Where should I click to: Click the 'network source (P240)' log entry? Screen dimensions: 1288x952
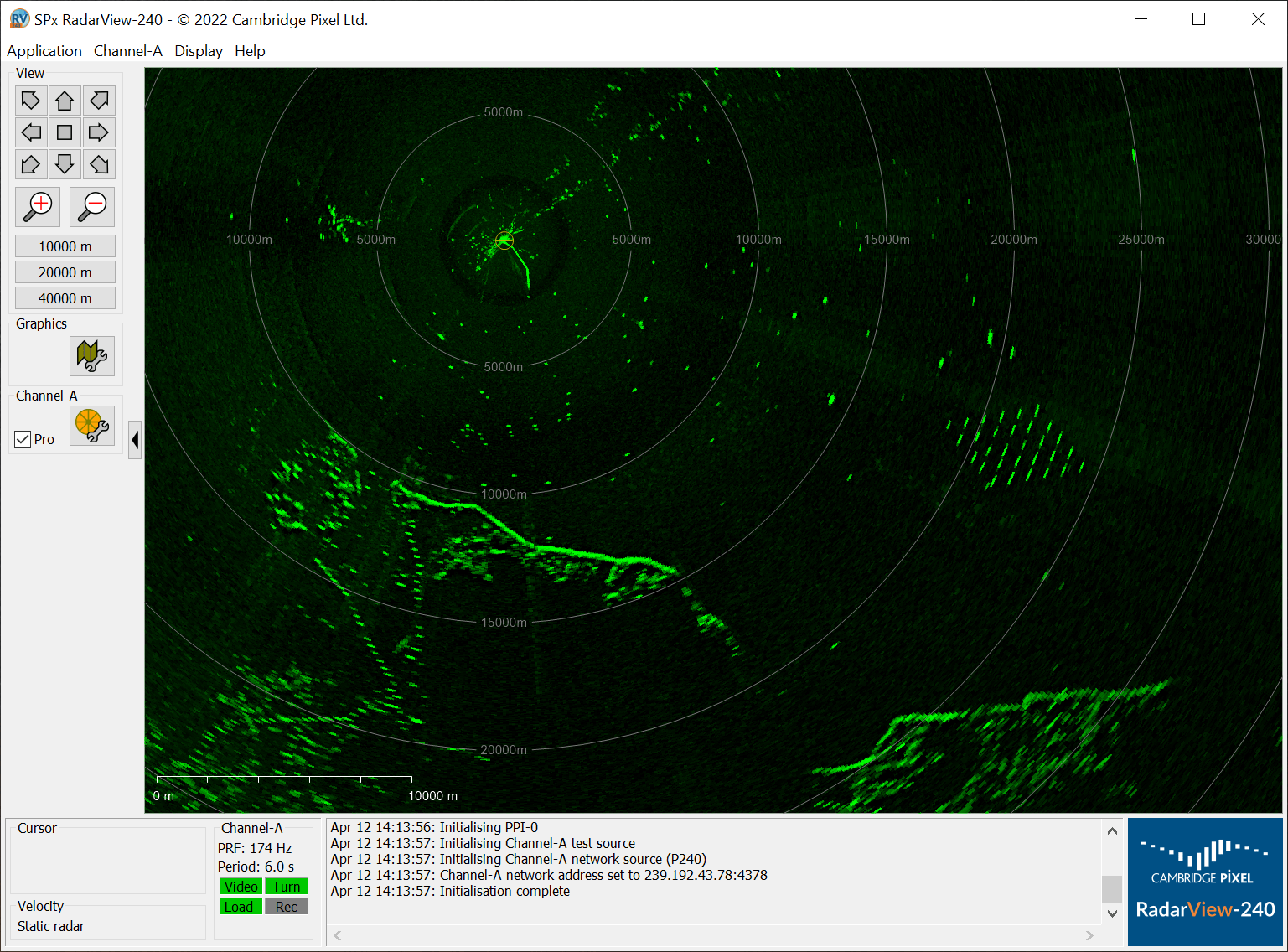519,859
